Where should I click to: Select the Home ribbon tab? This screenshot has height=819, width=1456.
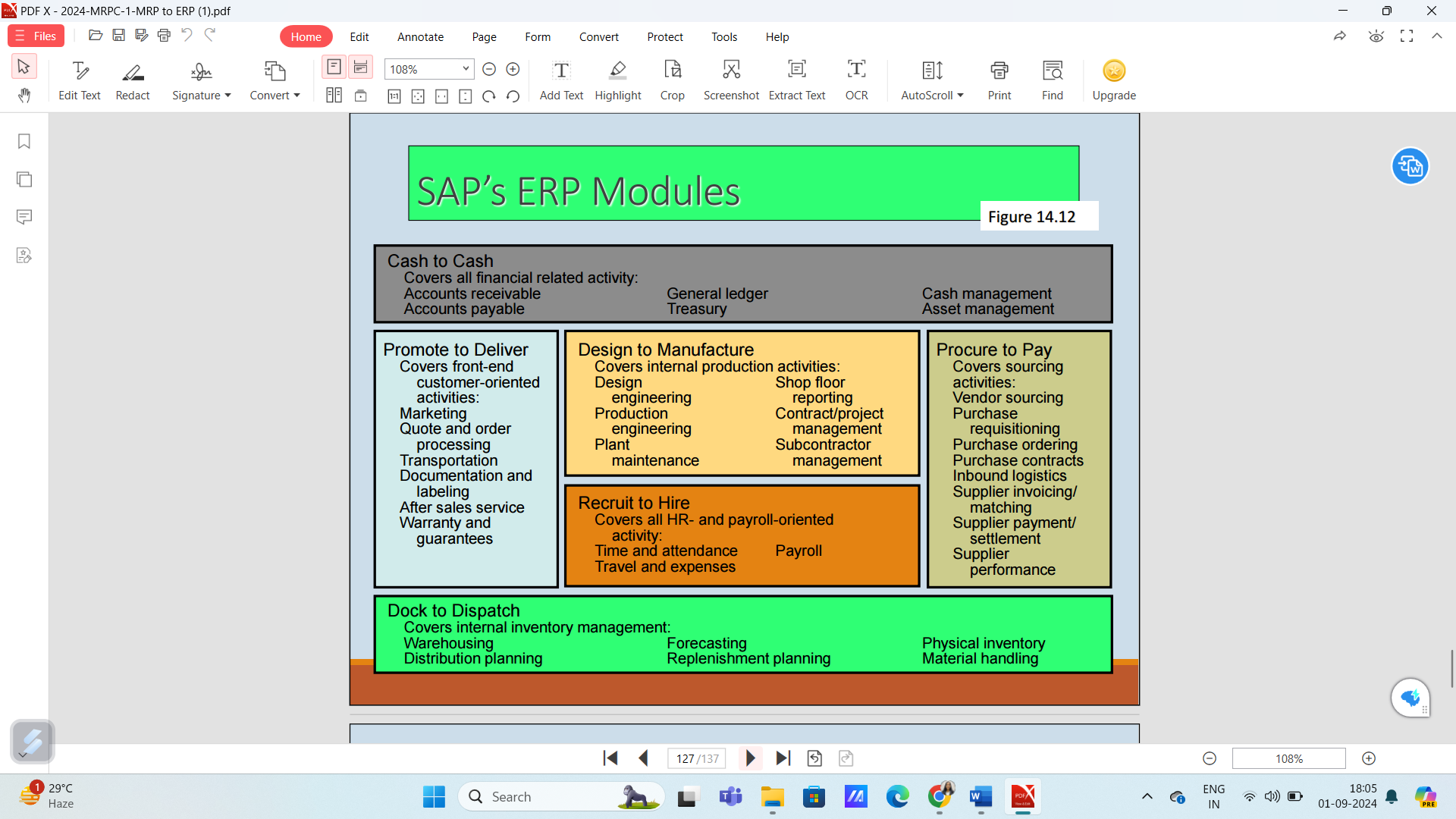click(306, 36)
